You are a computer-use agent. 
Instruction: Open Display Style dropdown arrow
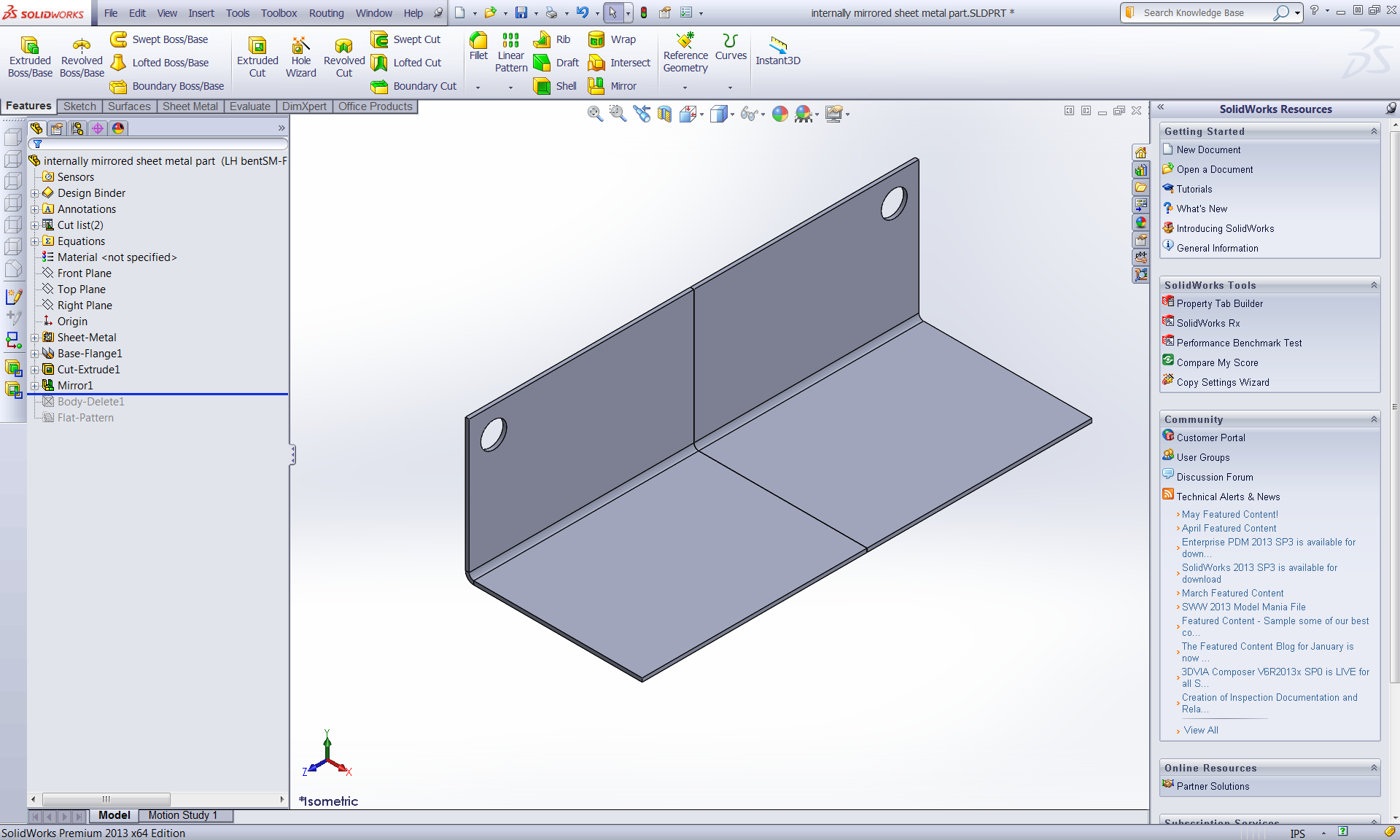pos(732,114)
